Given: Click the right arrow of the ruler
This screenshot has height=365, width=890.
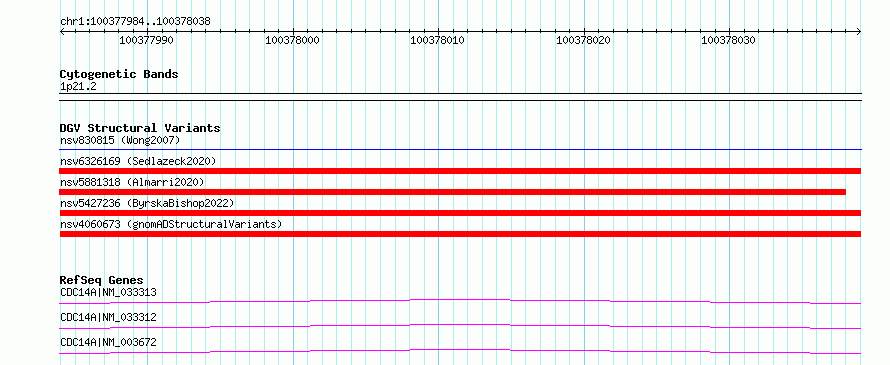Looking at the screenshot, I should (858, 31).
